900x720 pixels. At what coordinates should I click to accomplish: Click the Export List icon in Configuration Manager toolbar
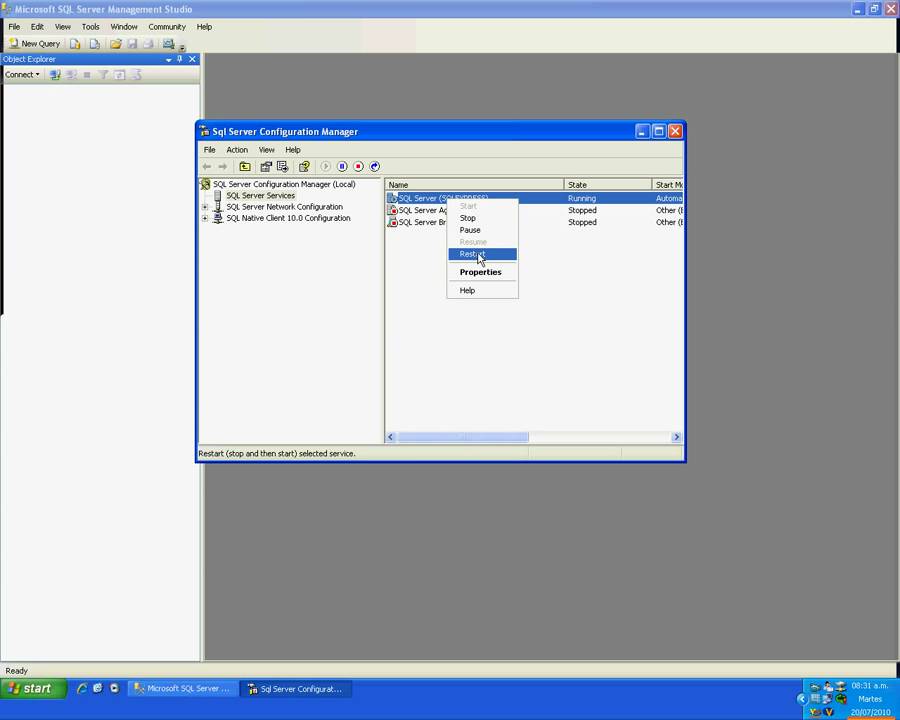282,167
